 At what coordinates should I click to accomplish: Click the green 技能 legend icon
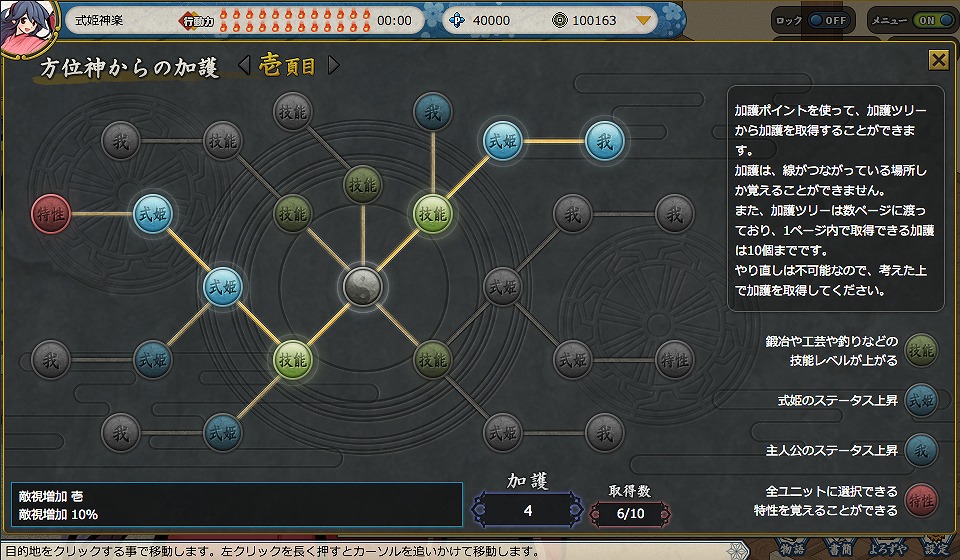tap(921, 350)
